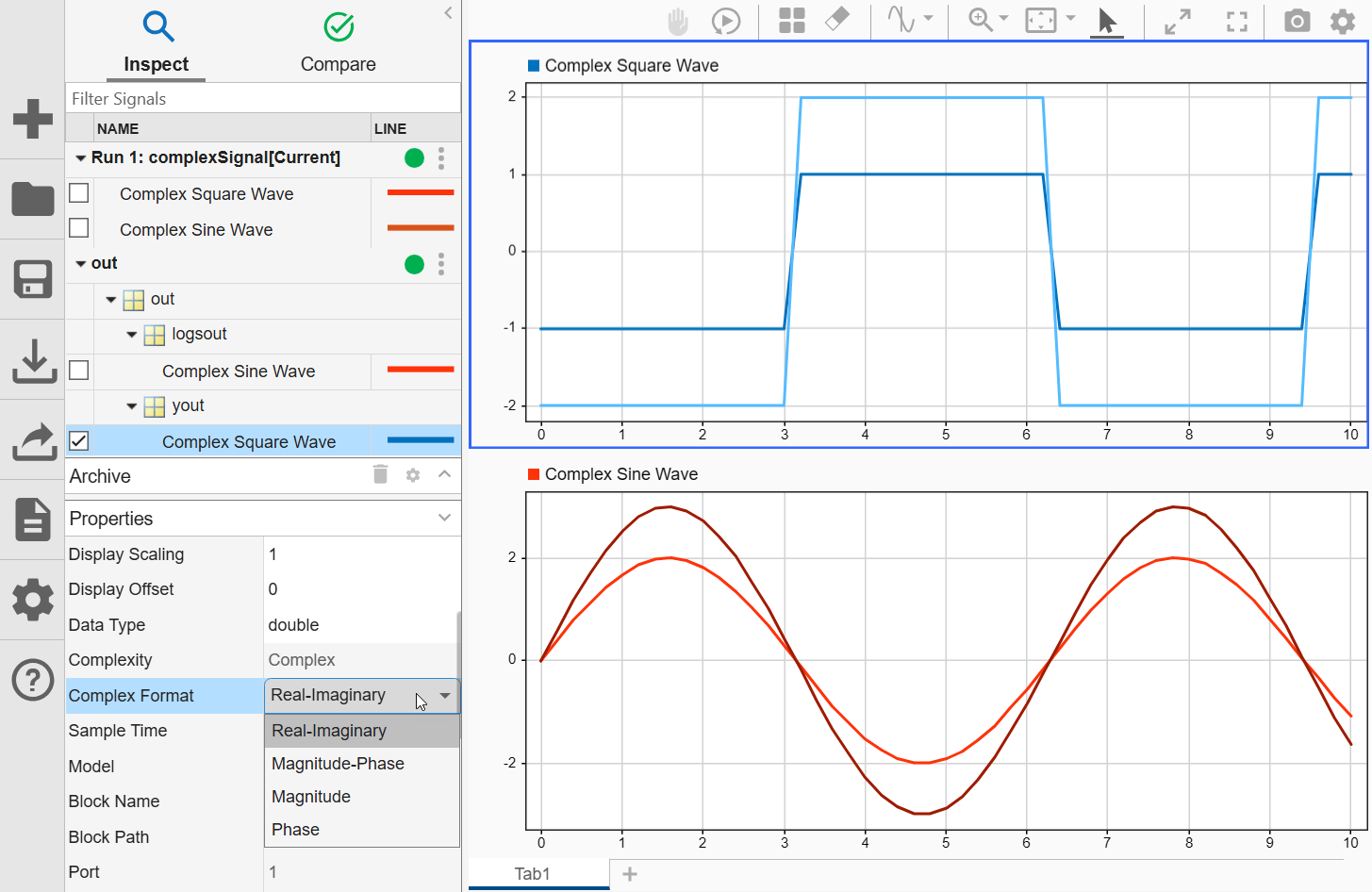The image size is (1372, 892).
Task: Switch to the Compare tab
Action: click(x=338, y=41)
